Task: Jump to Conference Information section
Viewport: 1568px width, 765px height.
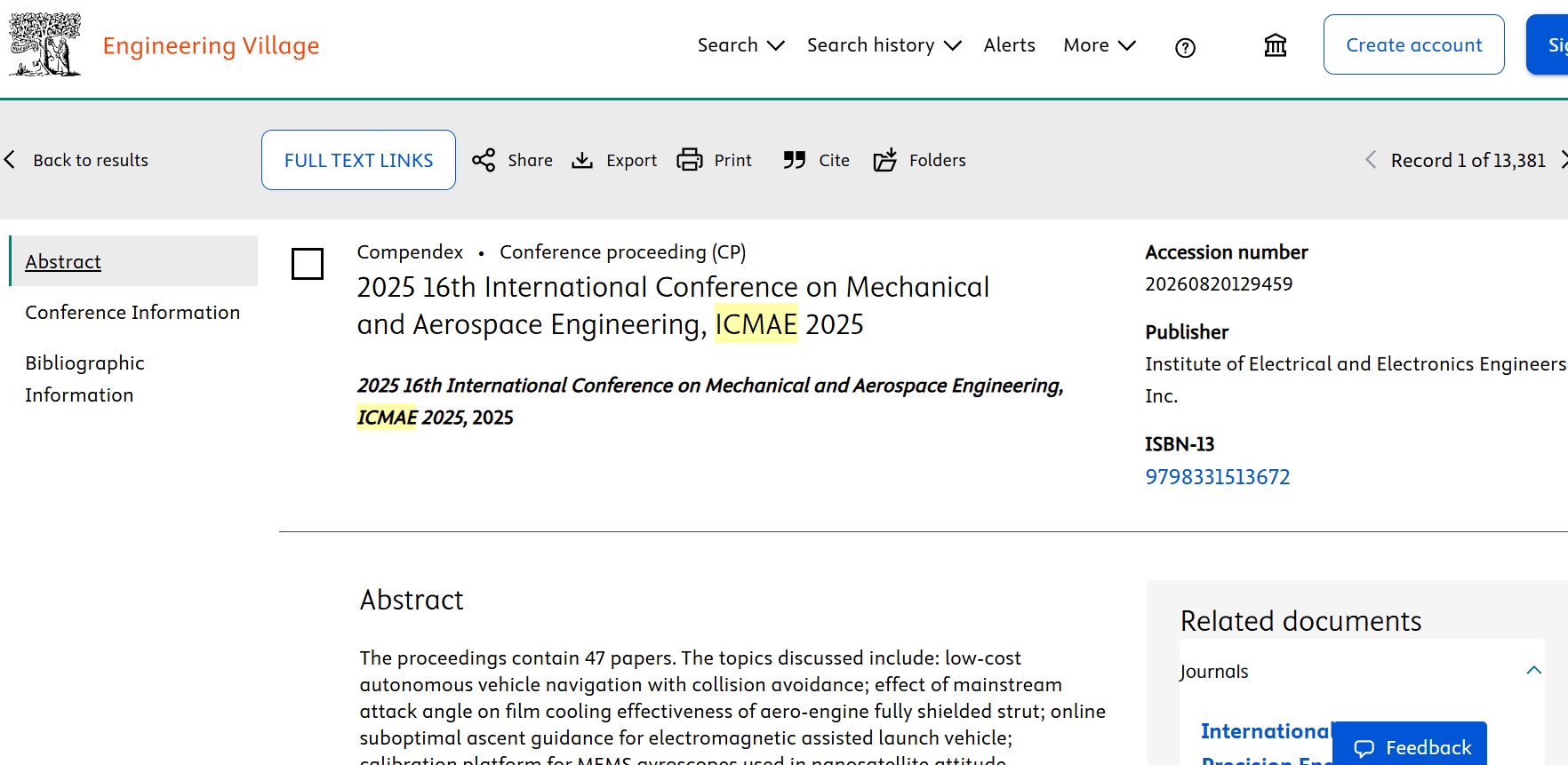Action: click(x=132, y=313)
